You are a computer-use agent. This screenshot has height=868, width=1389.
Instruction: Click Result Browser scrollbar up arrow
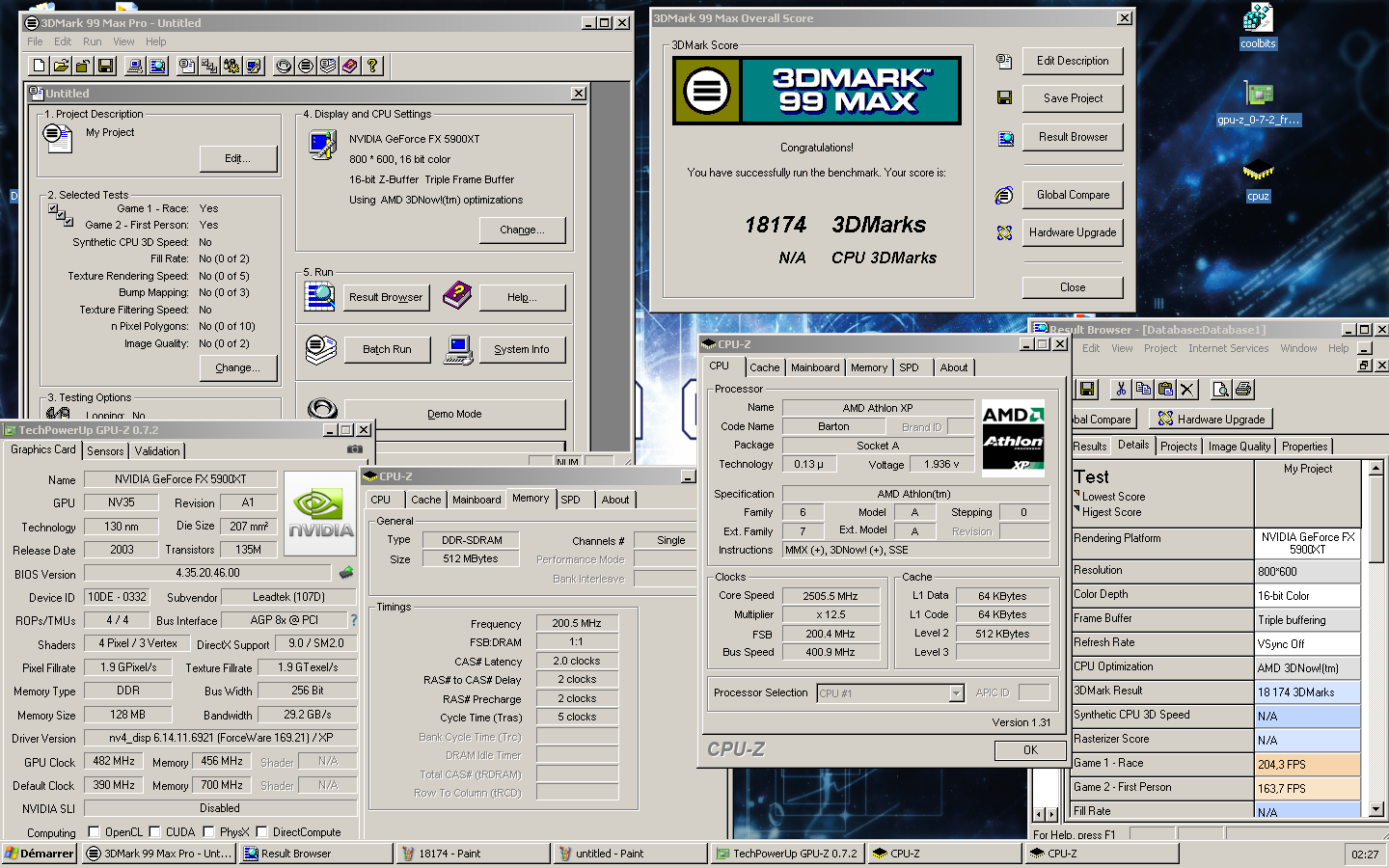tap(1376, 469)
